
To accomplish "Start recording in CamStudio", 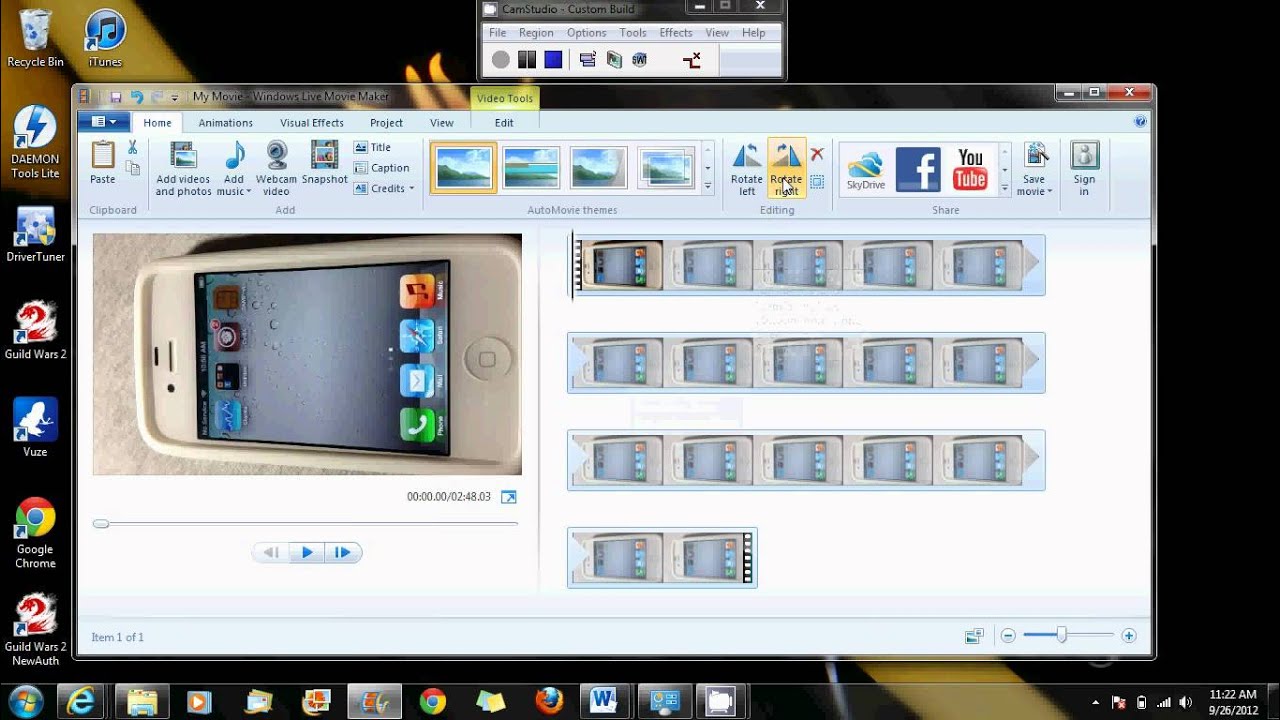I will pyautogui.click(x=501, y=60).
